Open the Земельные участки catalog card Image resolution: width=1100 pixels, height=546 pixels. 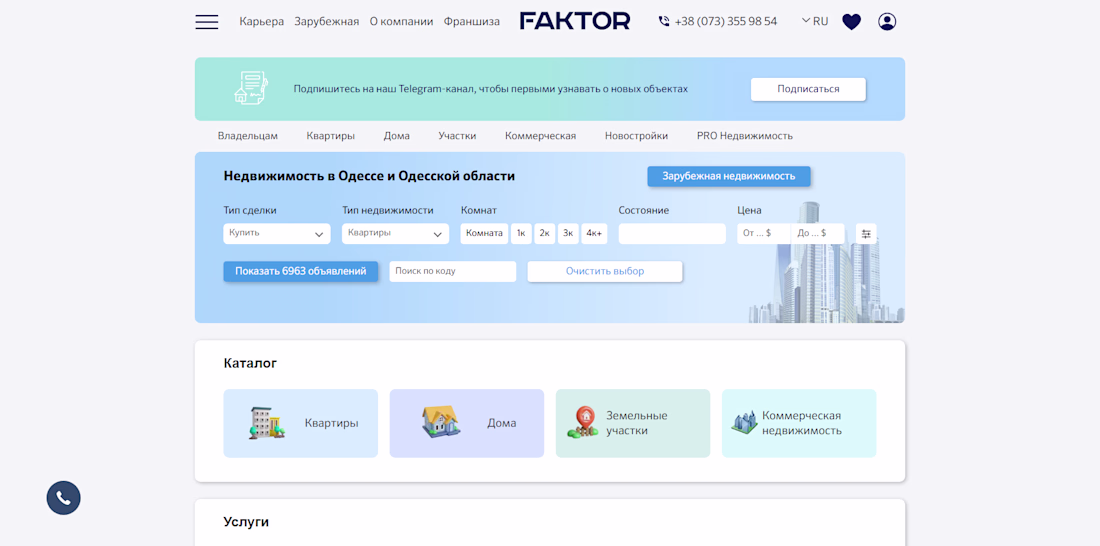(x=633, y=423)
